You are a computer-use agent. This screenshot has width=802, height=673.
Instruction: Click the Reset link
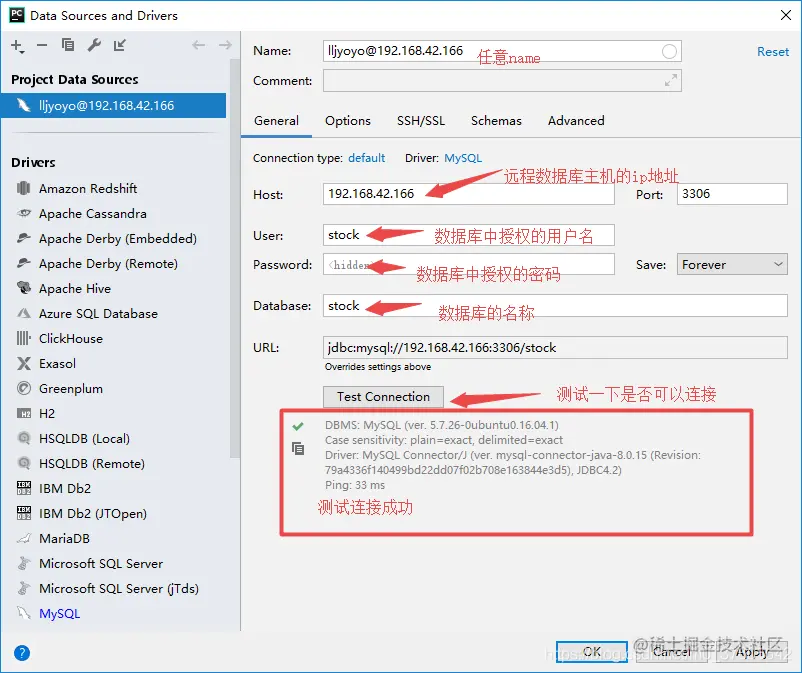pos(773,52)
